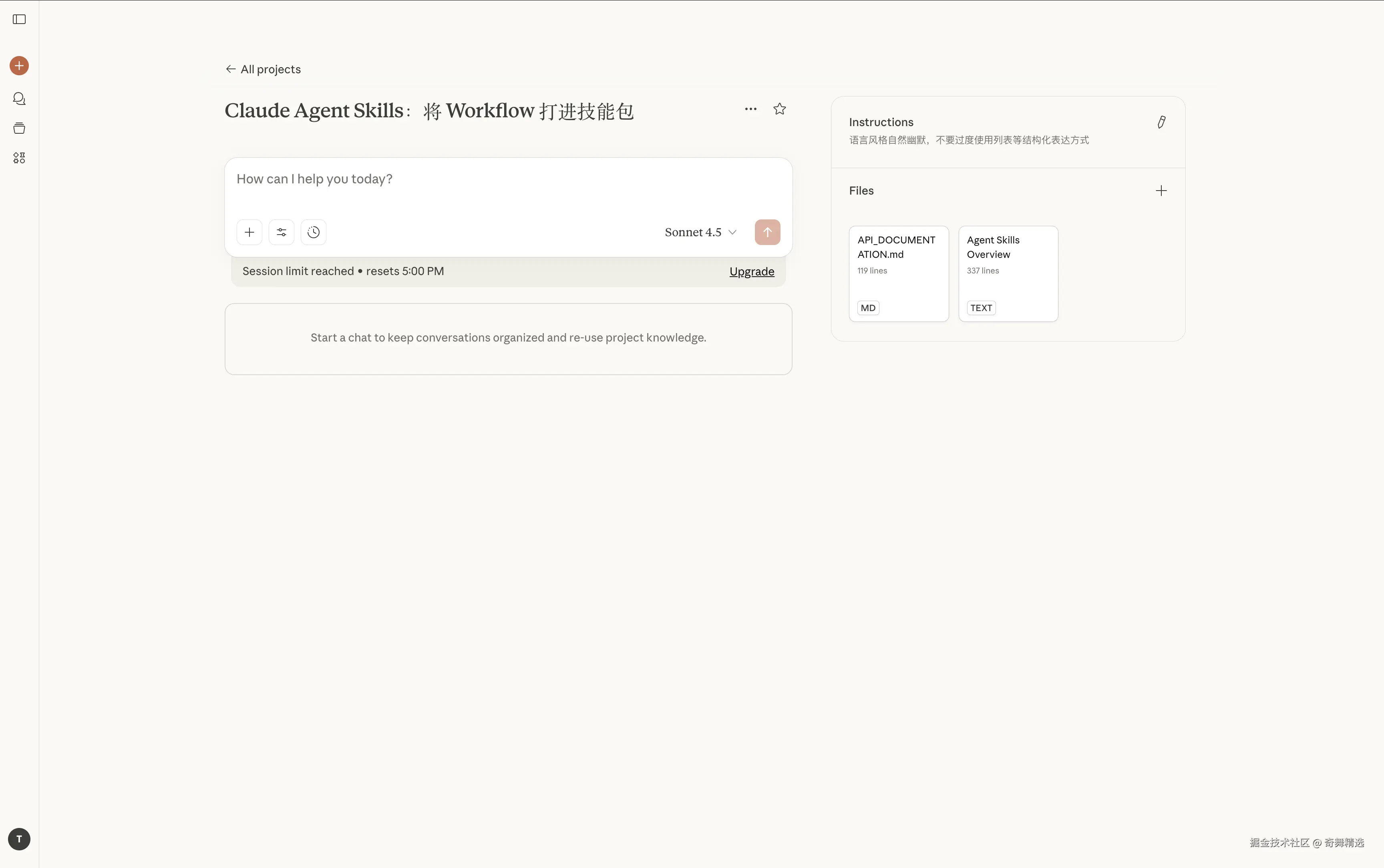Toggle extended thinking clock icon

click(314, 233)
